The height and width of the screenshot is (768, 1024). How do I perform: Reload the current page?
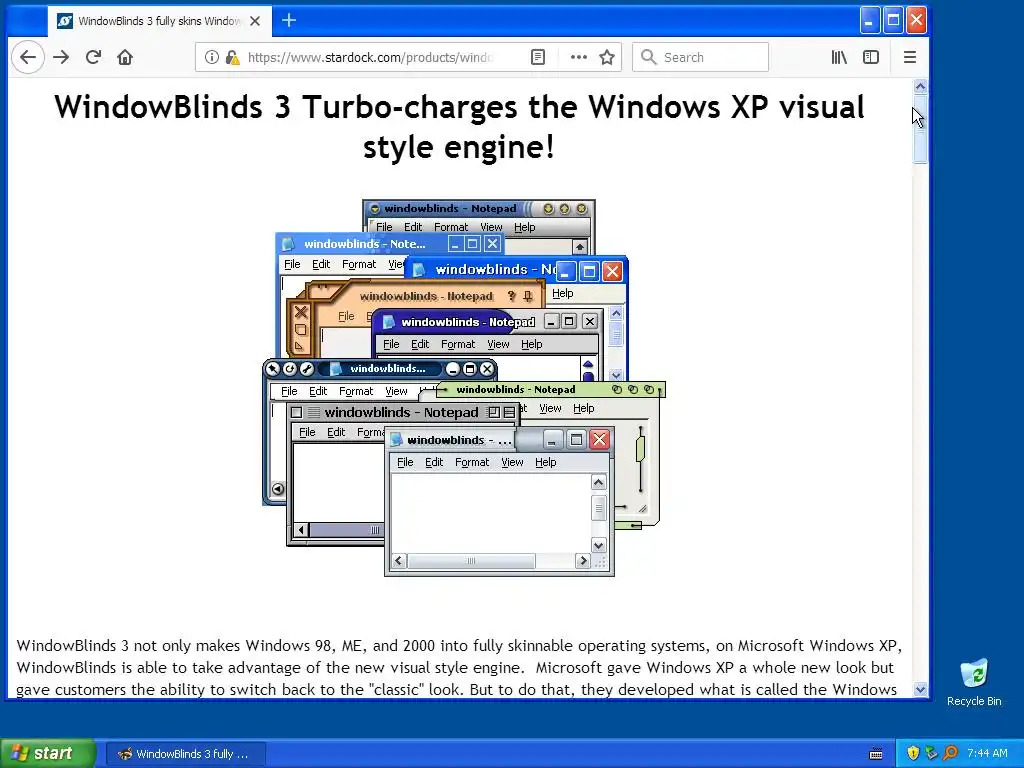coord(93,57)
